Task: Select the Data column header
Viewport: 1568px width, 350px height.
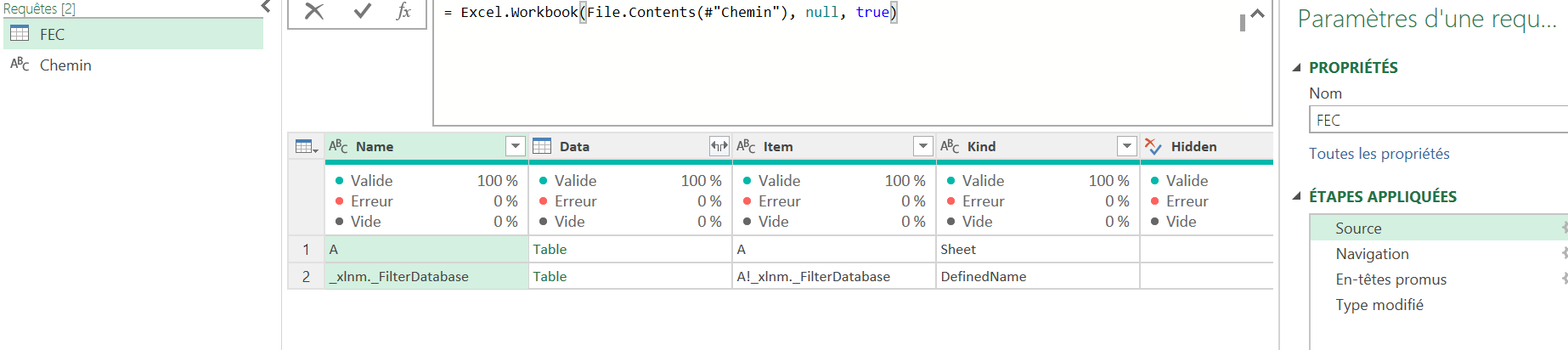Action: point(630,146)
